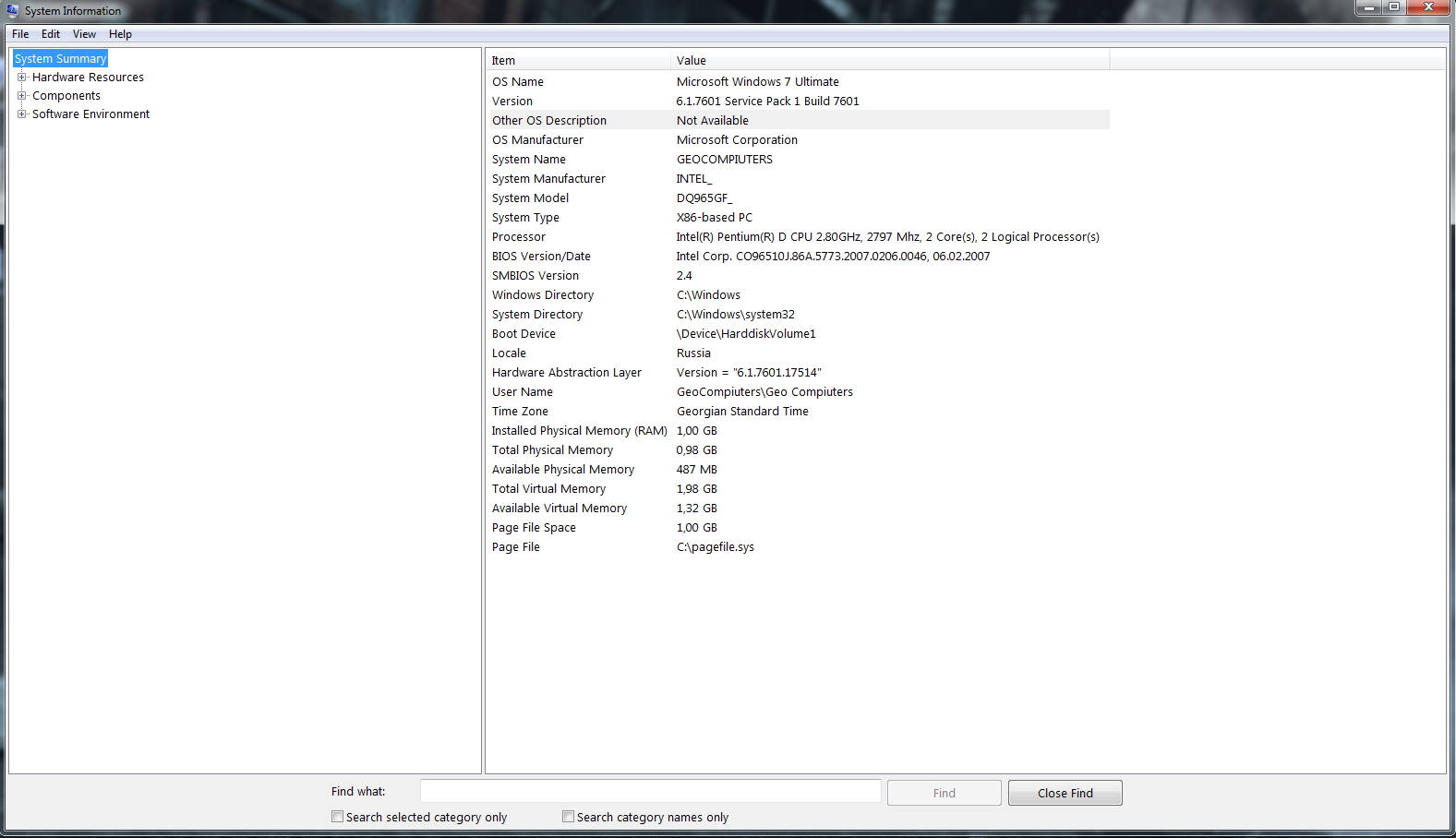Select the OS Name row
Screen dimensions: 1456x838
798,82
